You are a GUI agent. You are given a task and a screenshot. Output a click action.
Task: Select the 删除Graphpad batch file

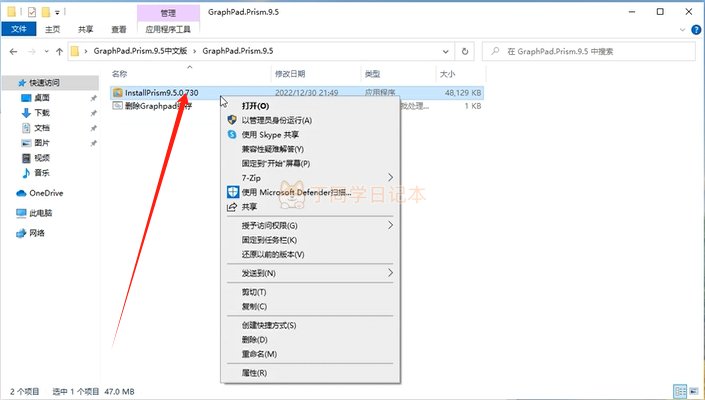coord(158,106)
